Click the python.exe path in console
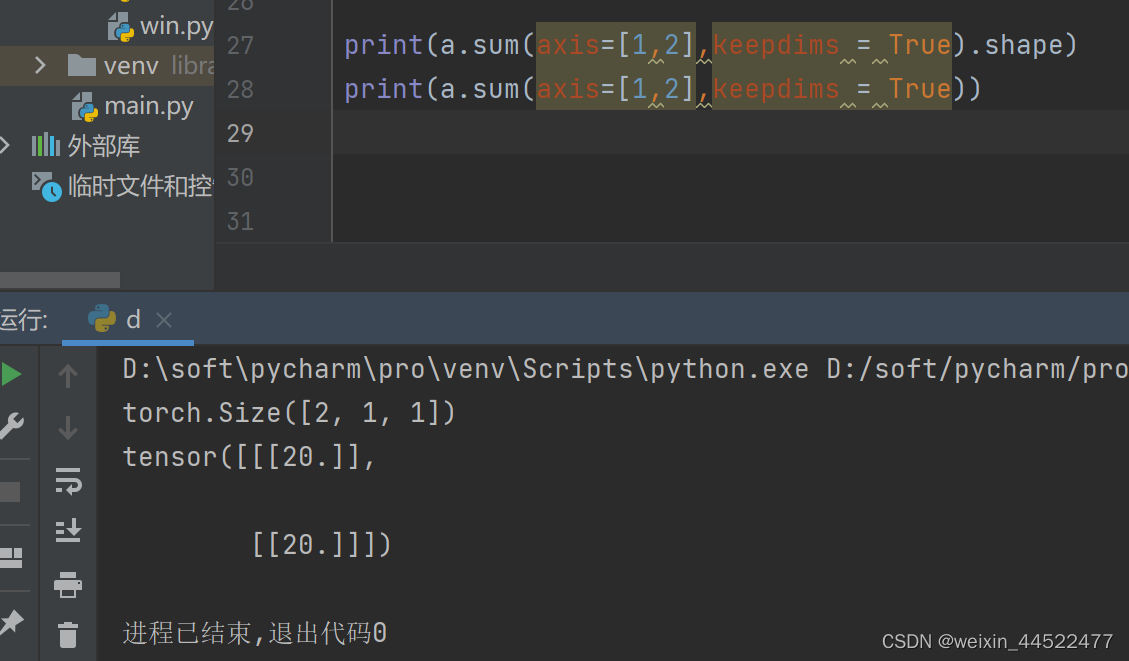The image size is (1129, 661). (x=465, y=369)
